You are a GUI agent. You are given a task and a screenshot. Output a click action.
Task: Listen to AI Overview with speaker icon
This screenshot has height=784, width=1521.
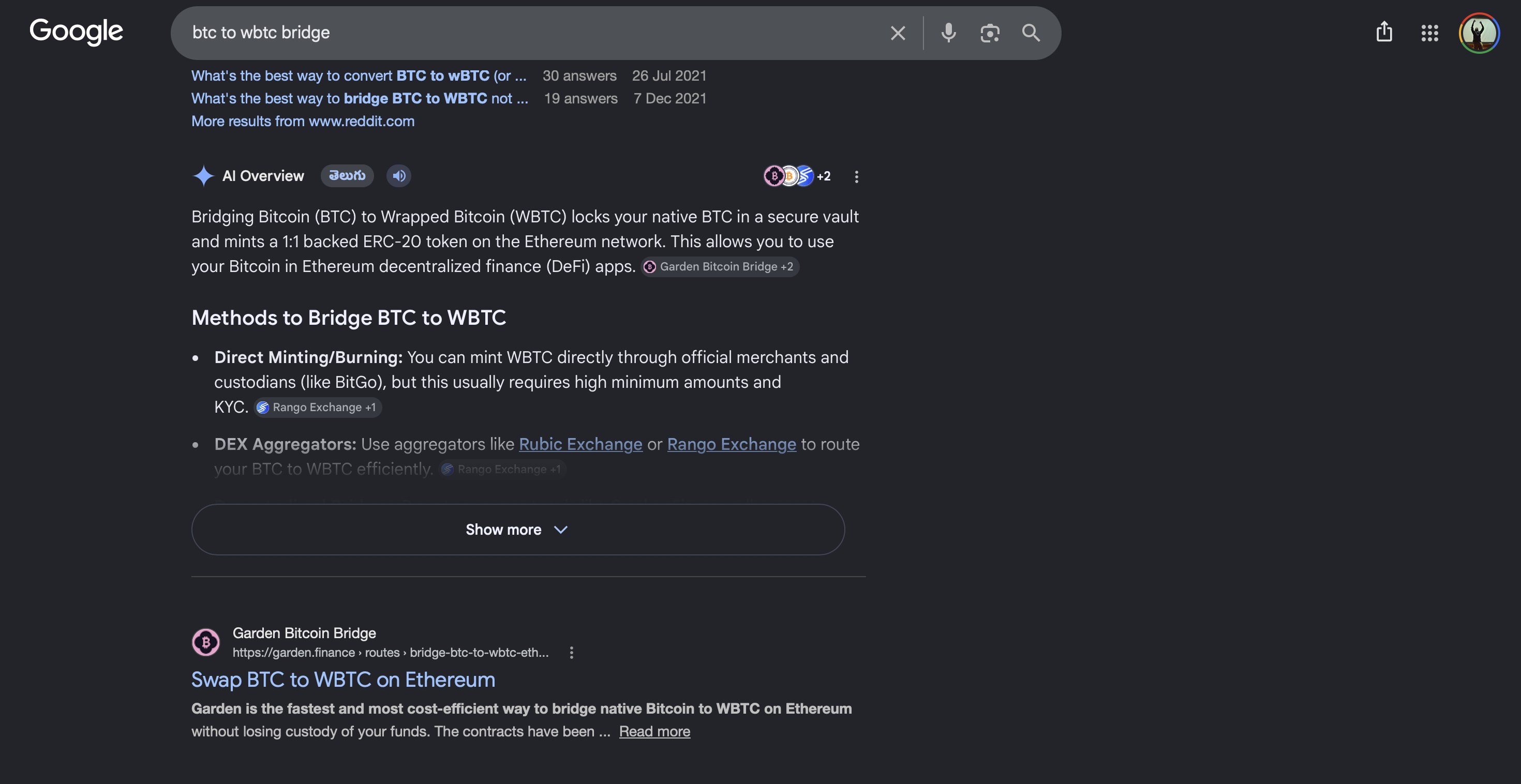pyautogui.click(x=399, y=176)
